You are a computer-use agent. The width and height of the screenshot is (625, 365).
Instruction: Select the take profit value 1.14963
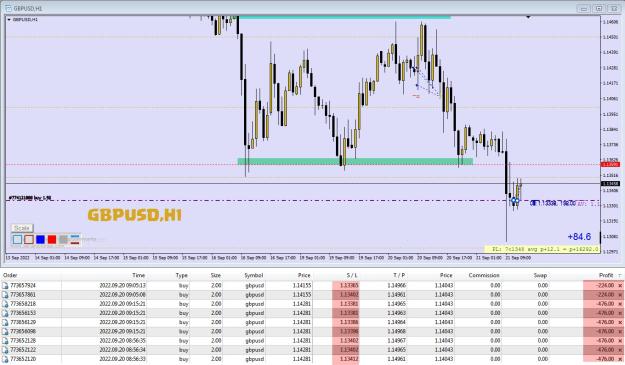pyautogui.click(x=396, y=313)
